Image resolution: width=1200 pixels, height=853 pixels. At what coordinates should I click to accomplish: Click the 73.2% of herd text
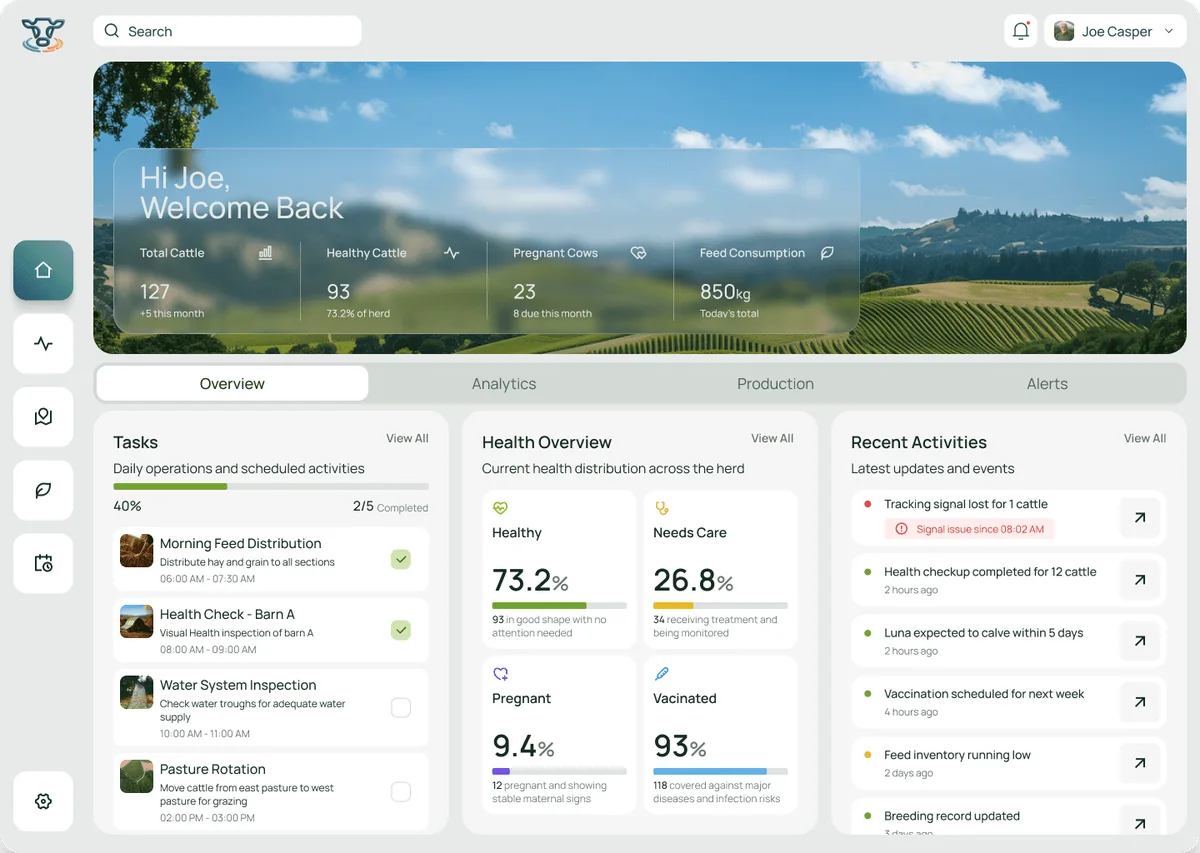coord(358,313)
